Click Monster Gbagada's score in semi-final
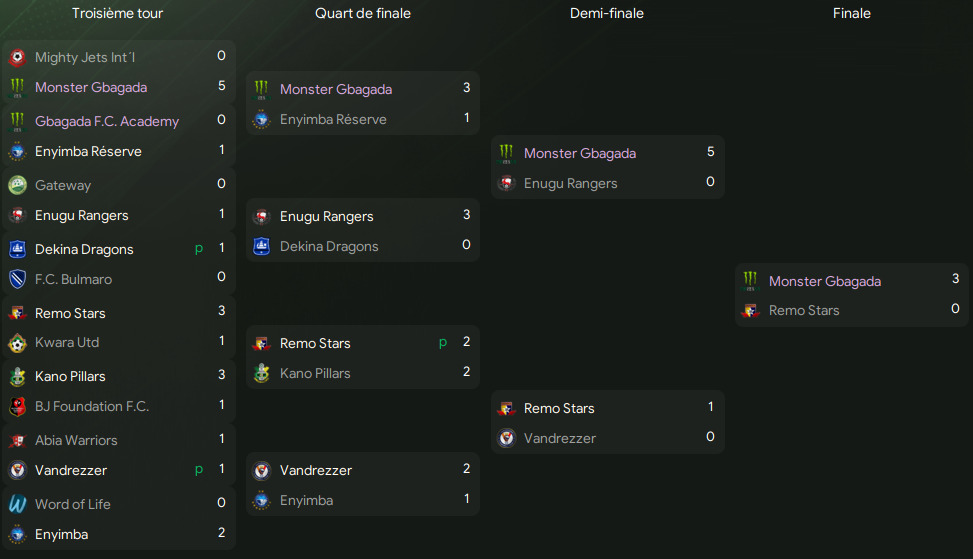The height and width of the screenshot is (559, 973). tap(711, 152)
